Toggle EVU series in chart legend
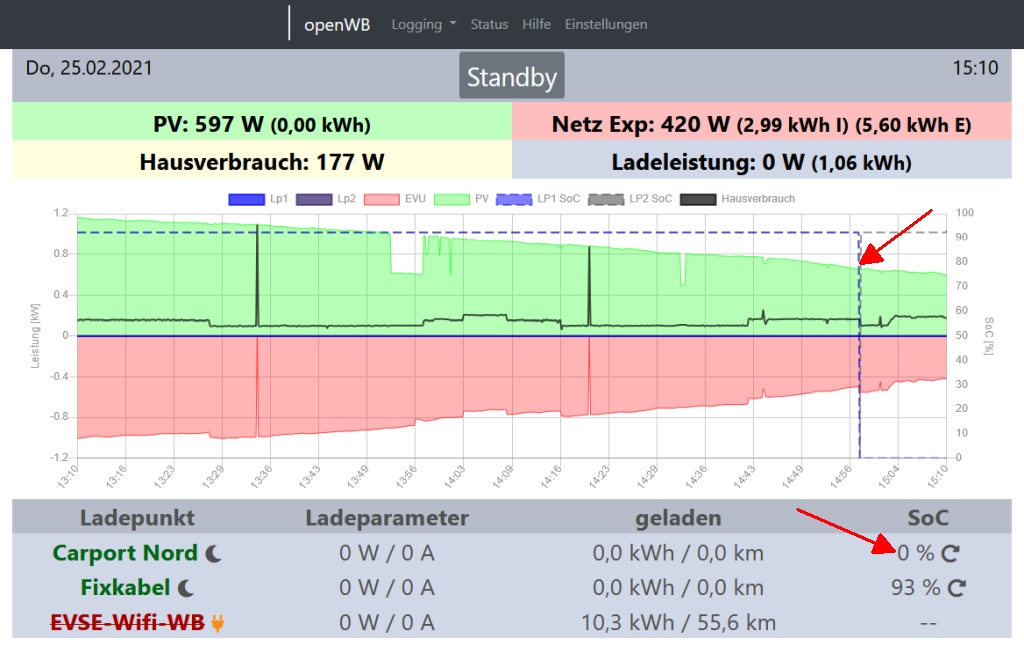The image size is (1024, 645). [x=394, y=199]
